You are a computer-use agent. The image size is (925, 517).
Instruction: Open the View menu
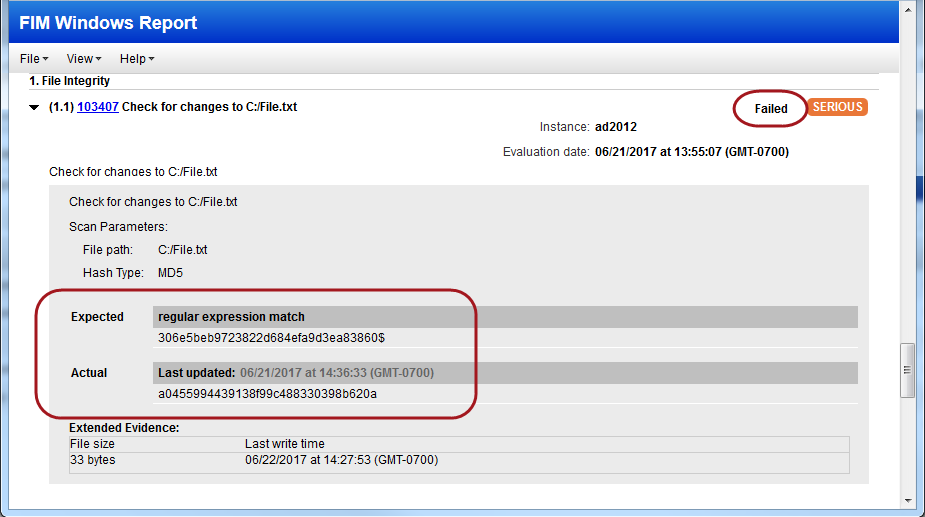click(x=83, y=59)
